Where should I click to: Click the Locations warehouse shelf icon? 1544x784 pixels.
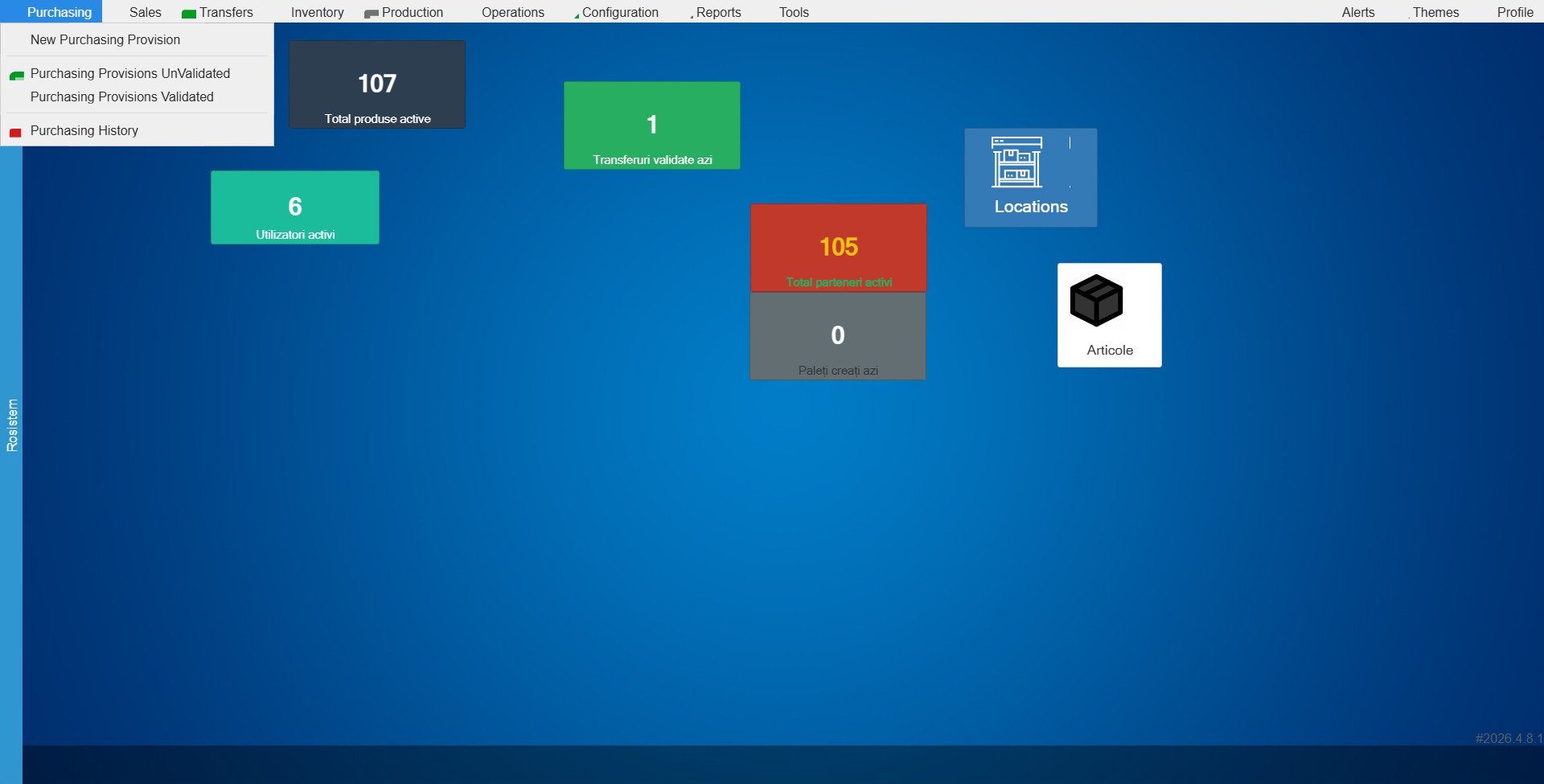tap(1016, 162)
